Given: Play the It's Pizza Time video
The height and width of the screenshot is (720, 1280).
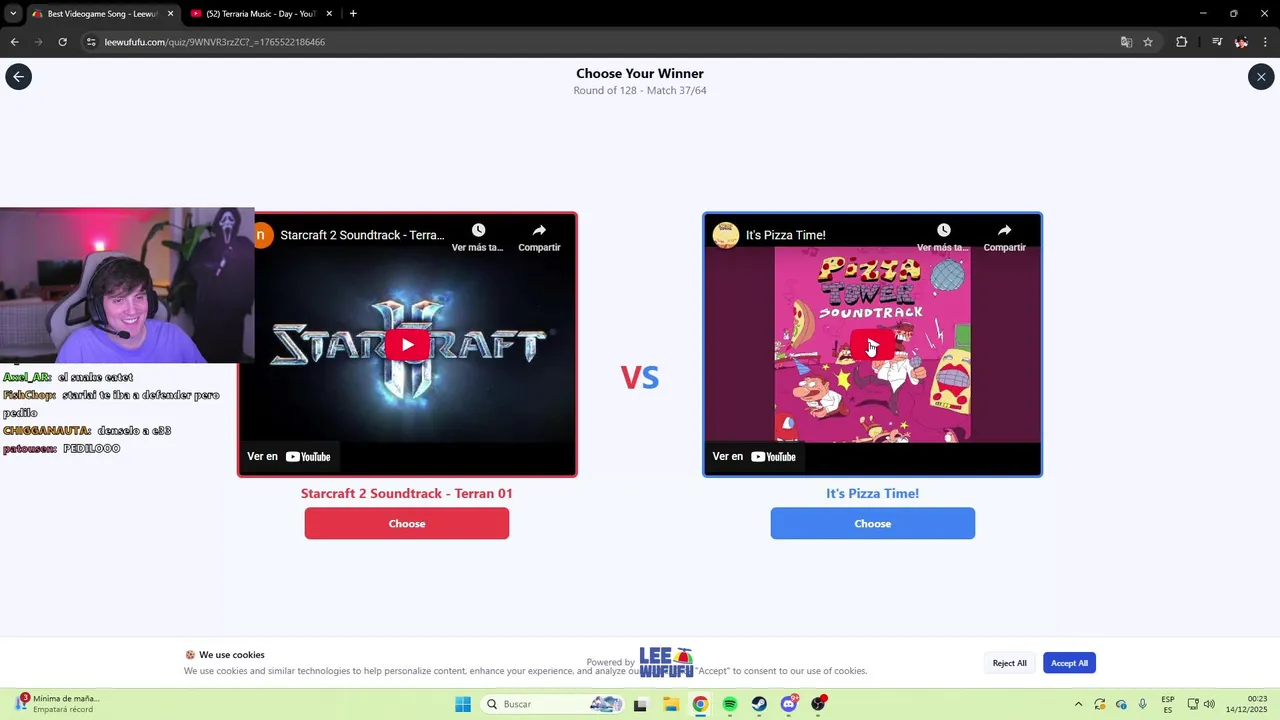Looking at the screenshot, I should (x=872, y=345).
